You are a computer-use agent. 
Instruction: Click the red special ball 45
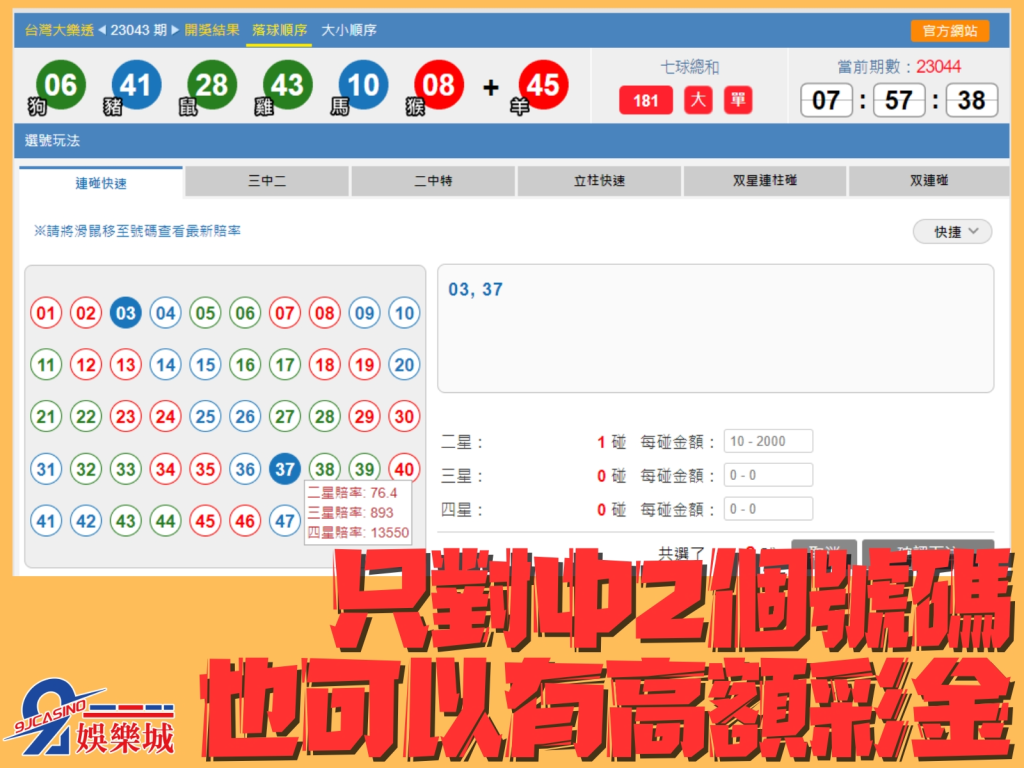pyautogui.click(x=543, y=85)
